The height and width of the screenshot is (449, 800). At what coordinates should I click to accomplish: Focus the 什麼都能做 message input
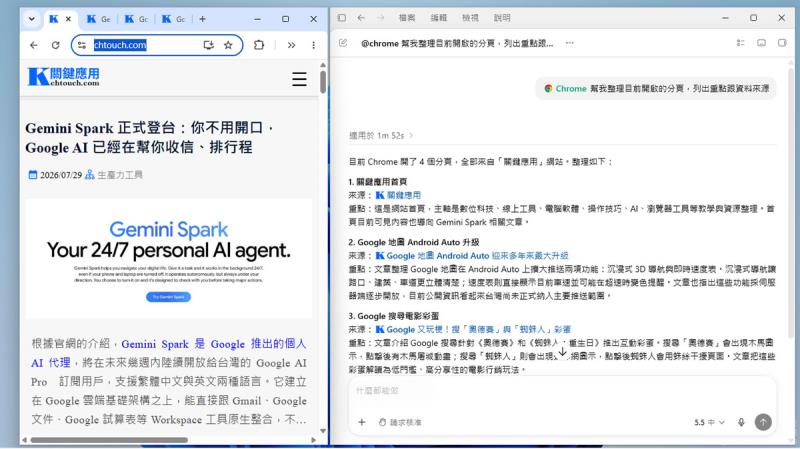(561, 391)
